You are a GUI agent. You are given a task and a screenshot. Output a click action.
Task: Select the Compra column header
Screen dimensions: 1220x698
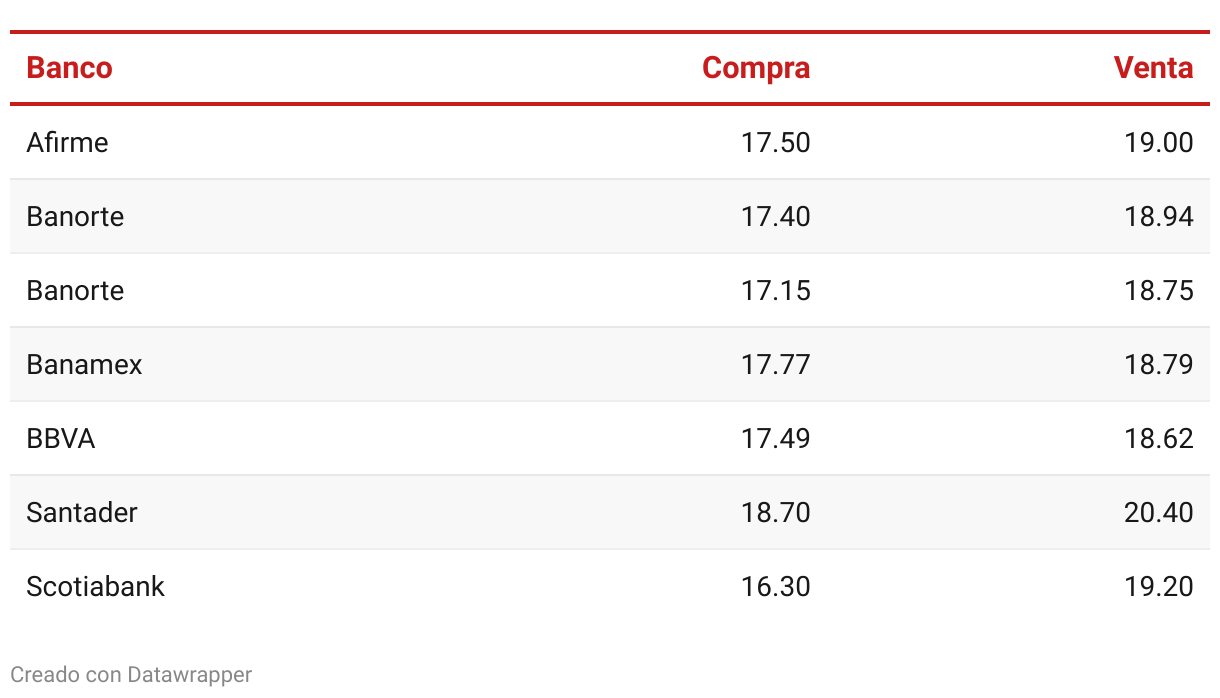(x=756, y=68)
